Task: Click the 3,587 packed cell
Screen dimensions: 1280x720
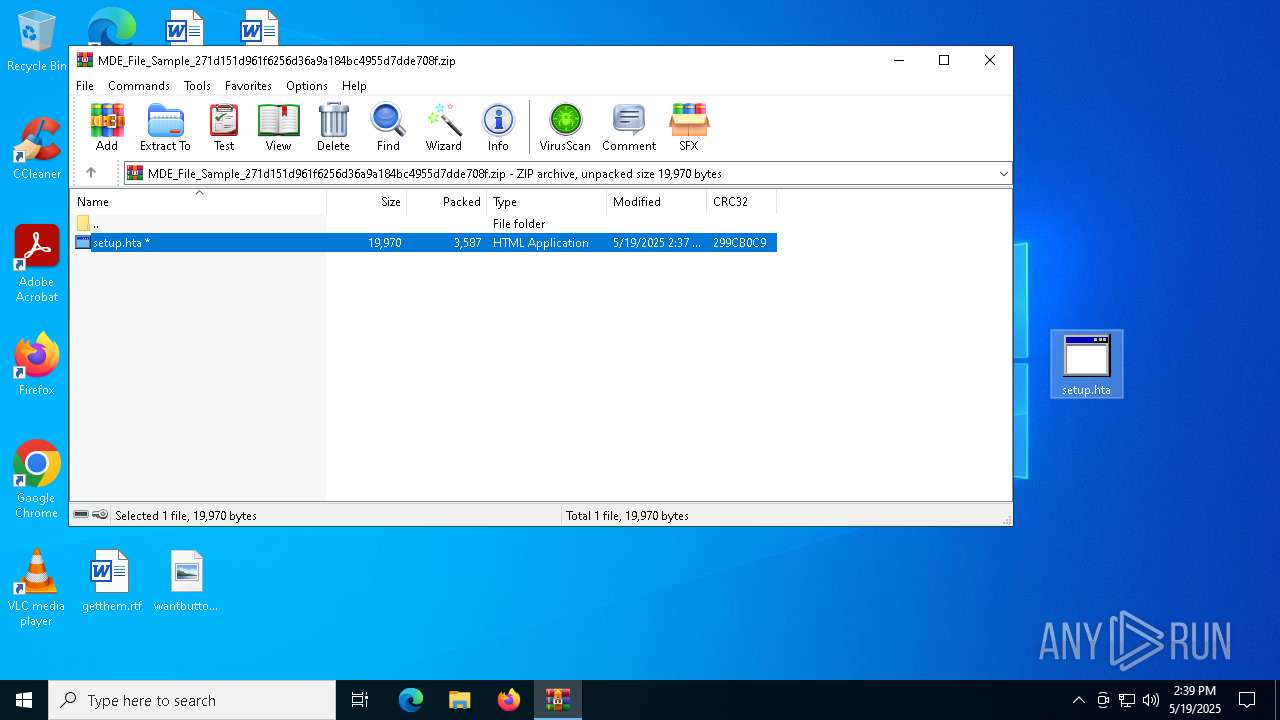Action: coord(467,243)
